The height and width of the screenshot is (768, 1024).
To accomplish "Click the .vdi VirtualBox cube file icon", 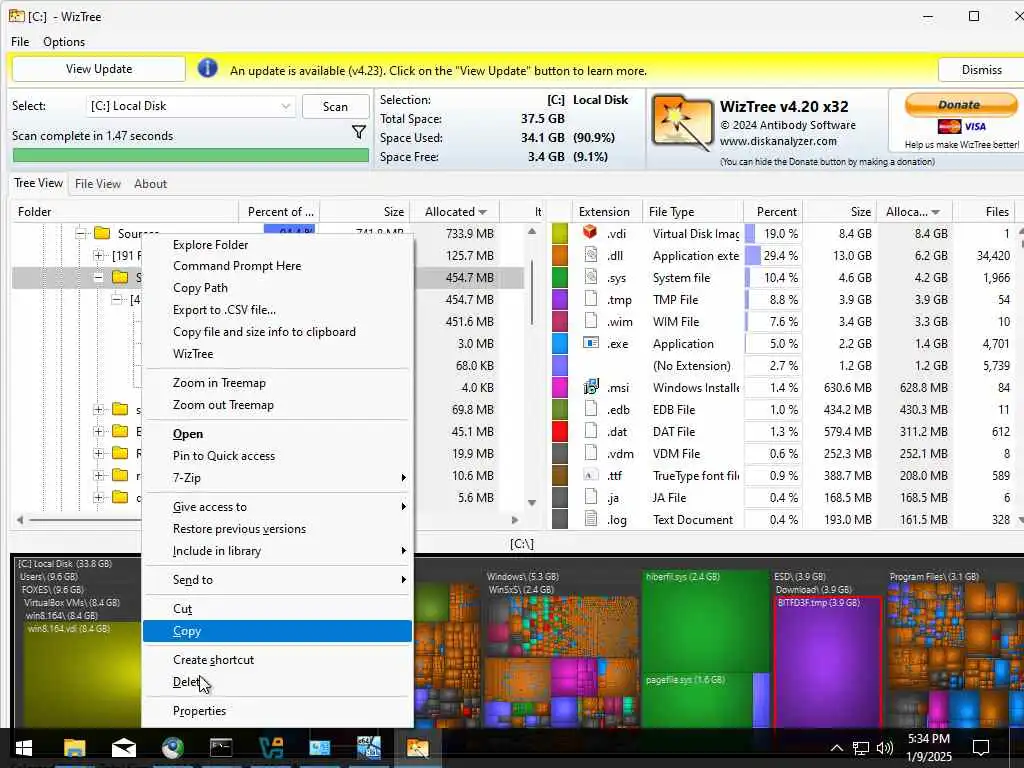I will (590, 232).
